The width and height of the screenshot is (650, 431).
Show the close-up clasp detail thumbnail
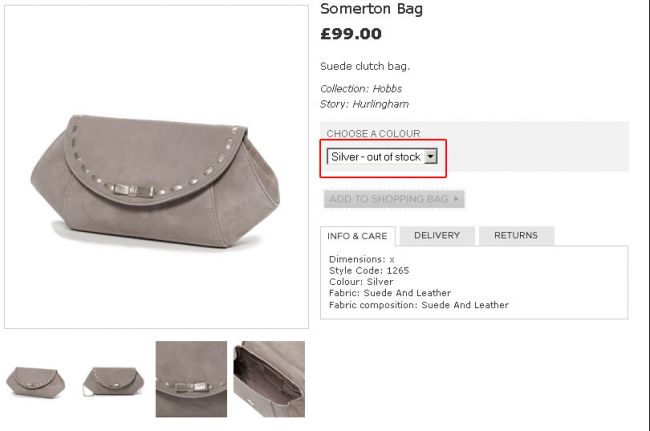tap(191, 379)
